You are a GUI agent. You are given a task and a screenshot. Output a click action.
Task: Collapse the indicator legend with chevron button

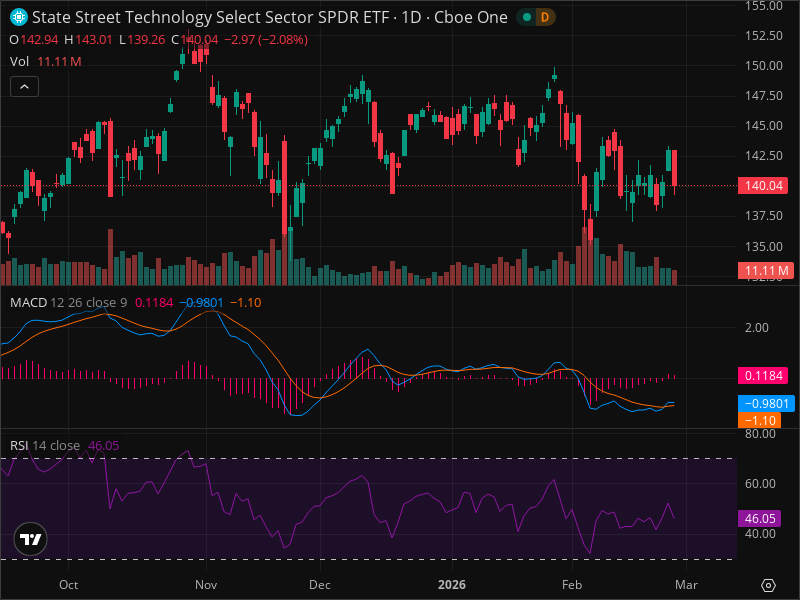pyautogui.click(x=24, y=87)
